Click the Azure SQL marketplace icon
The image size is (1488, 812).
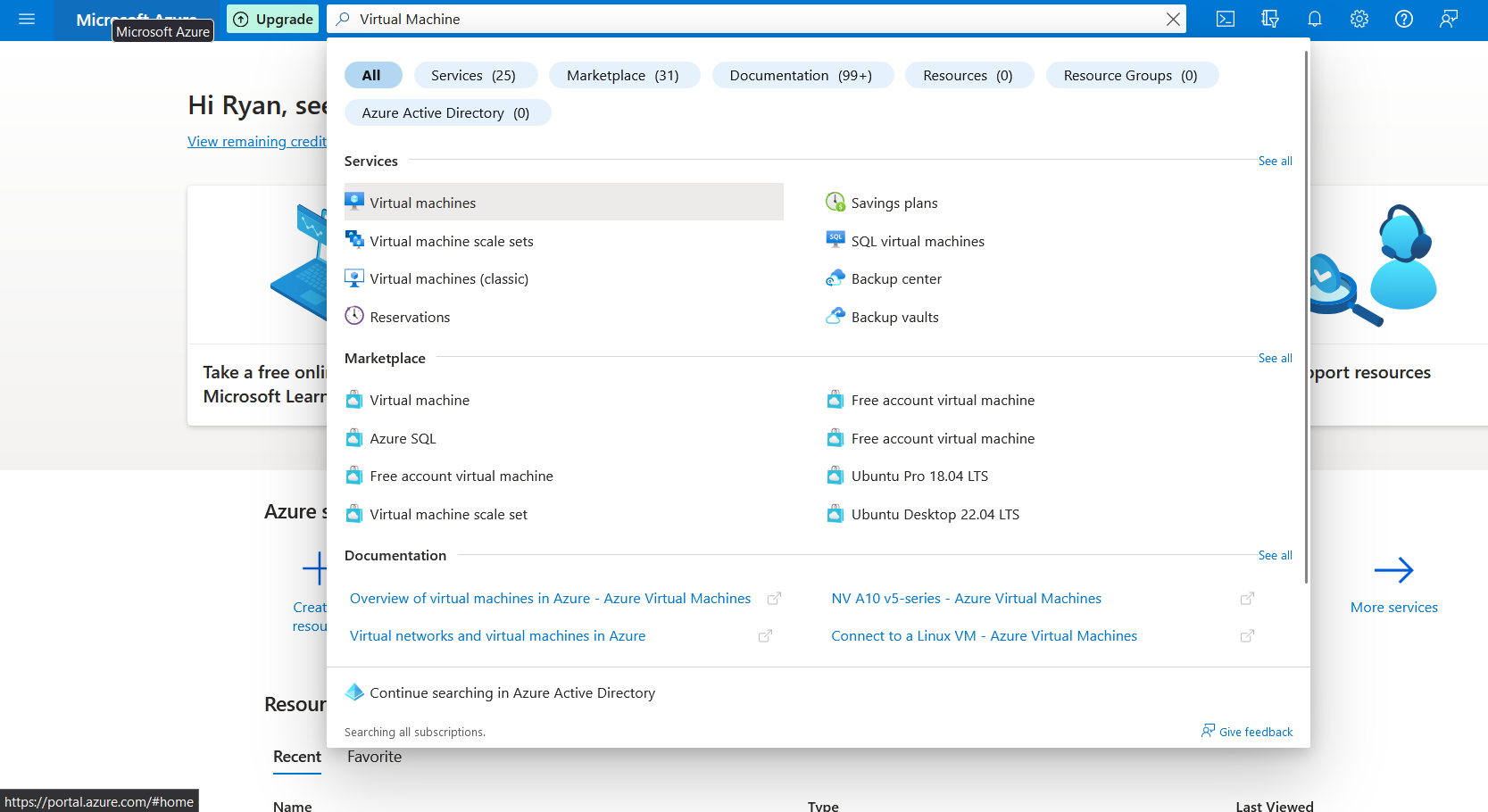[354, 437]
